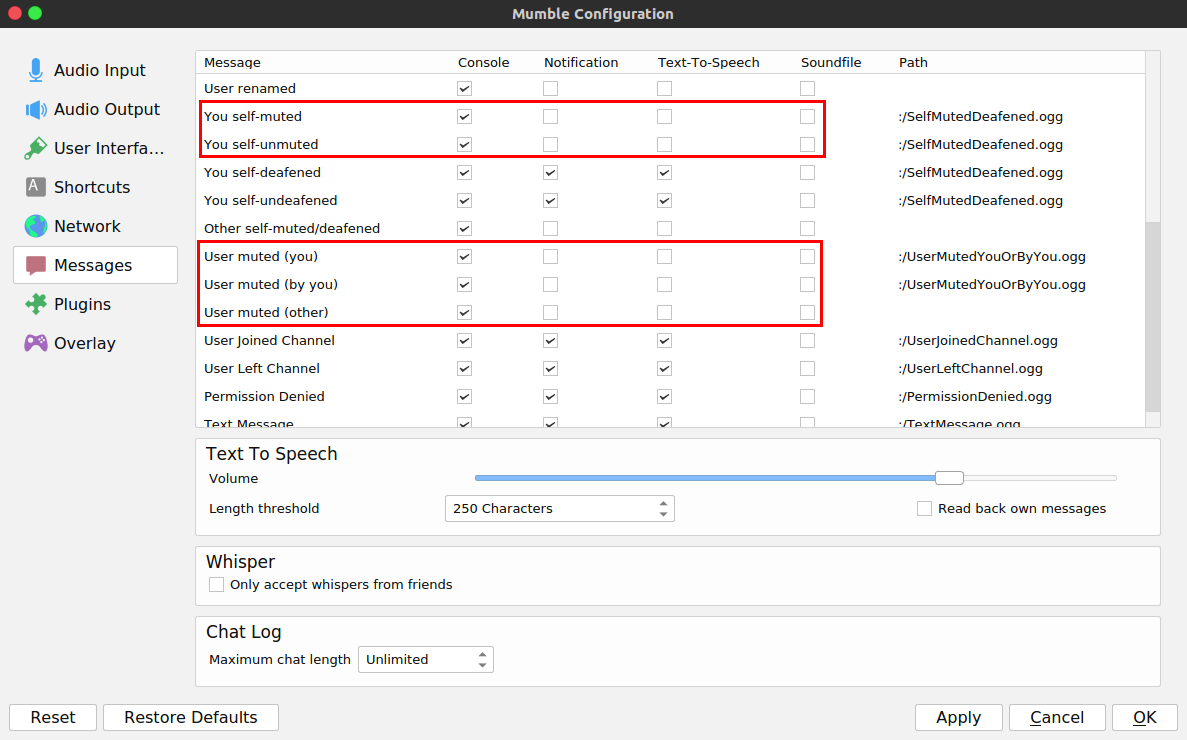Click the Reset button

pyautogui.click(x=53, y=717)
